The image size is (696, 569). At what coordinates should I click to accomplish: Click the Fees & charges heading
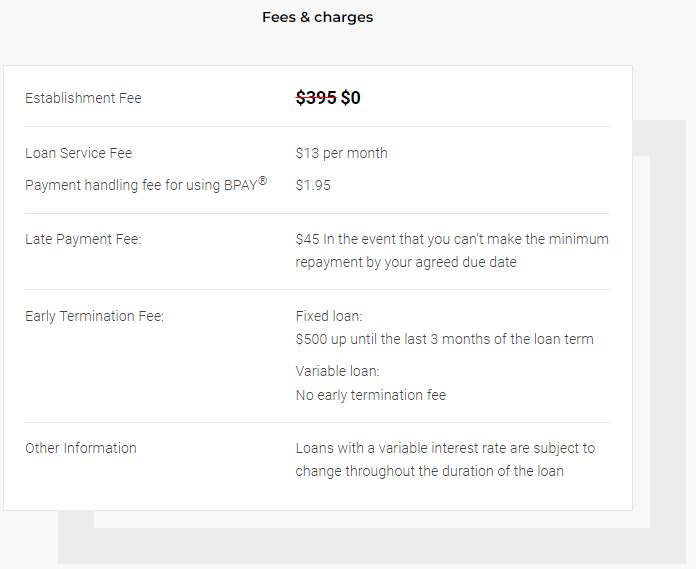coord(317,17)
